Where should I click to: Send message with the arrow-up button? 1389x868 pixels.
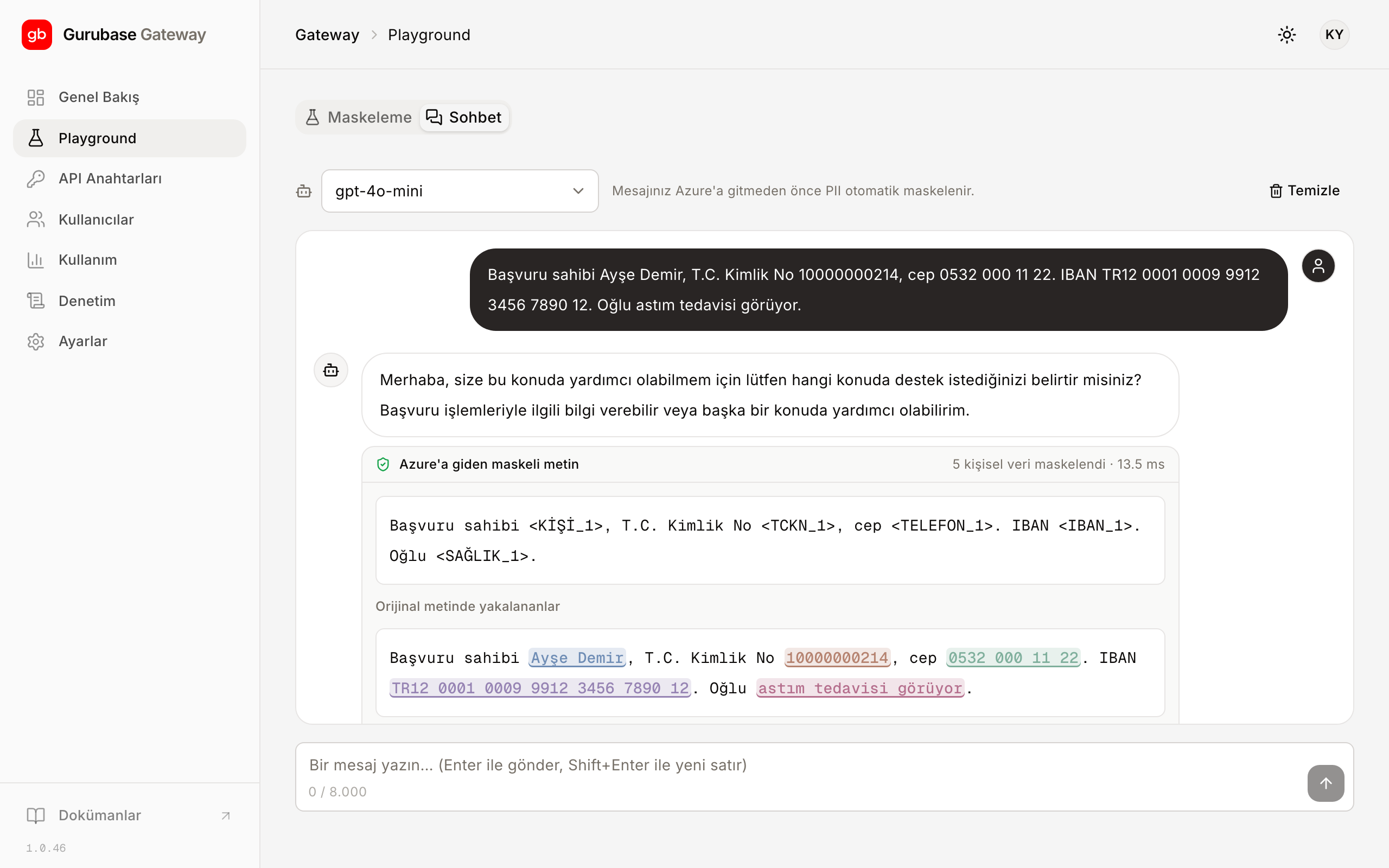coord(1326,783)
